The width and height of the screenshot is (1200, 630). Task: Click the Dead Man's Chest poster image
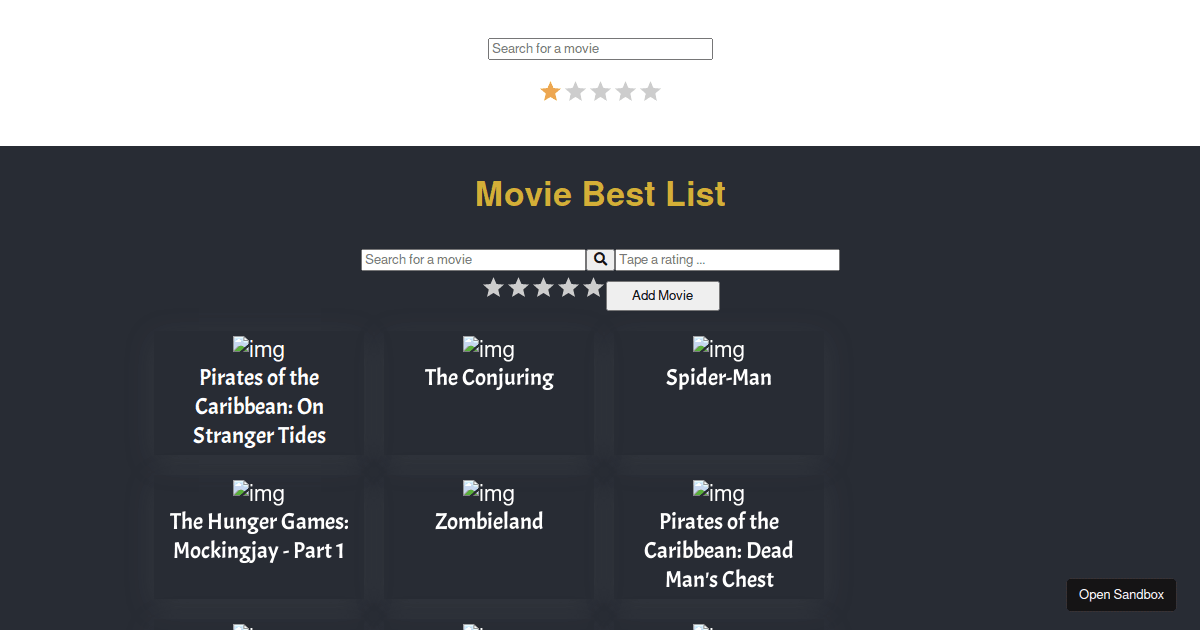(719, 493)
